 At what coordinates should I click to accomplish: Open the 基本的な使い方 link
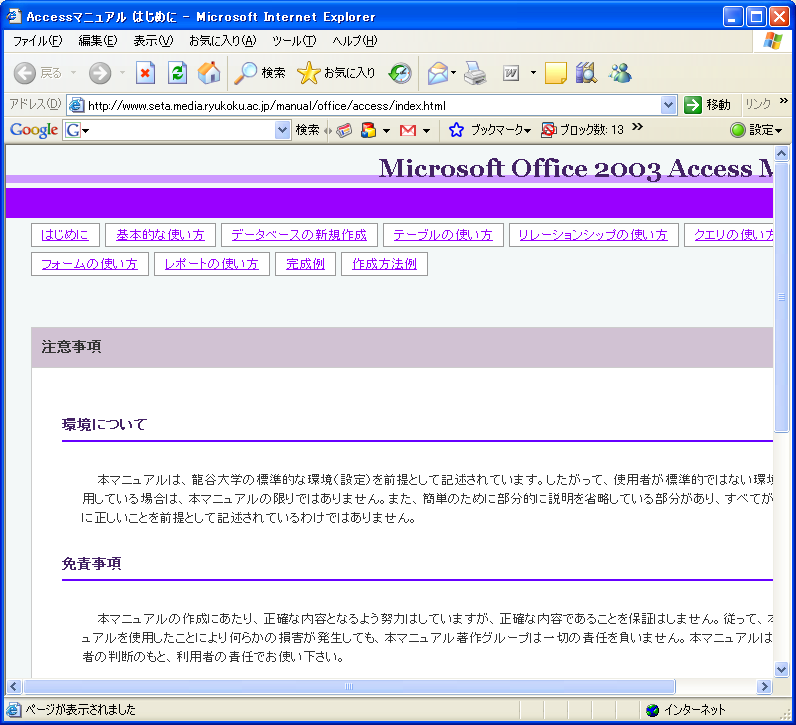160,235
